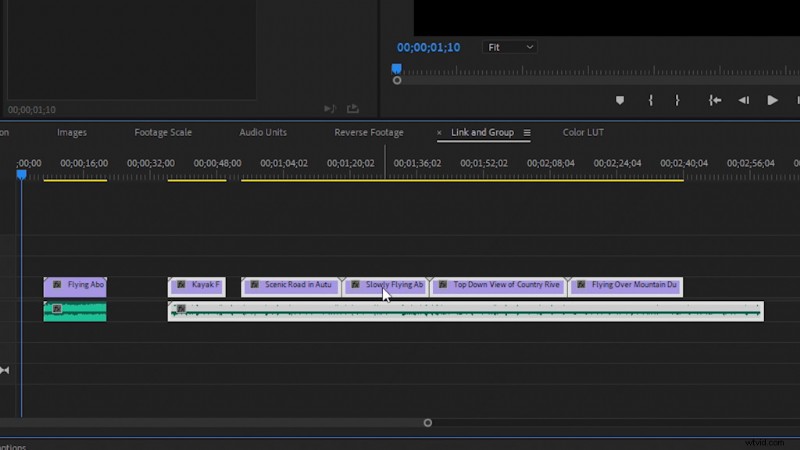Click the fx badge on the green audio clip
The height and width of the screenshot is (450, 800).
click(57, 309)
